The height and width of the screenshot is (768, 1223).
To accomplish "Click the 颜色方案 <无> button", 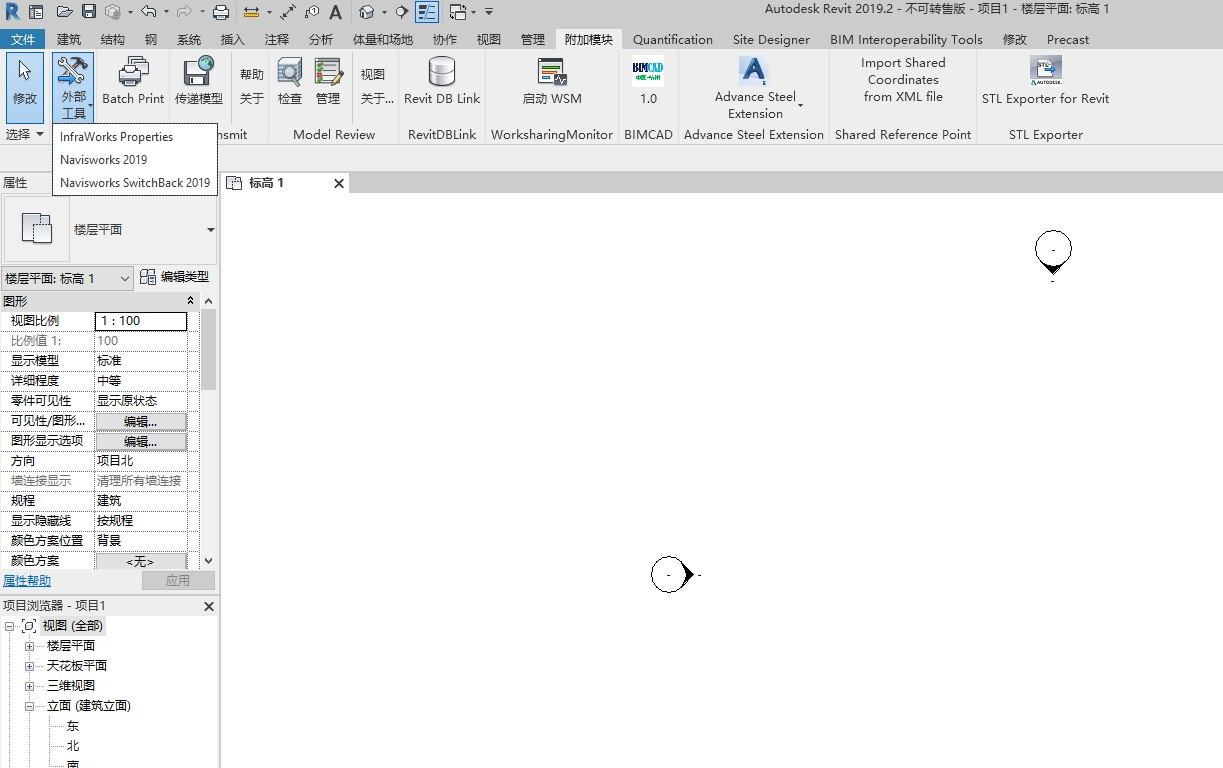I will pos(140,562).
